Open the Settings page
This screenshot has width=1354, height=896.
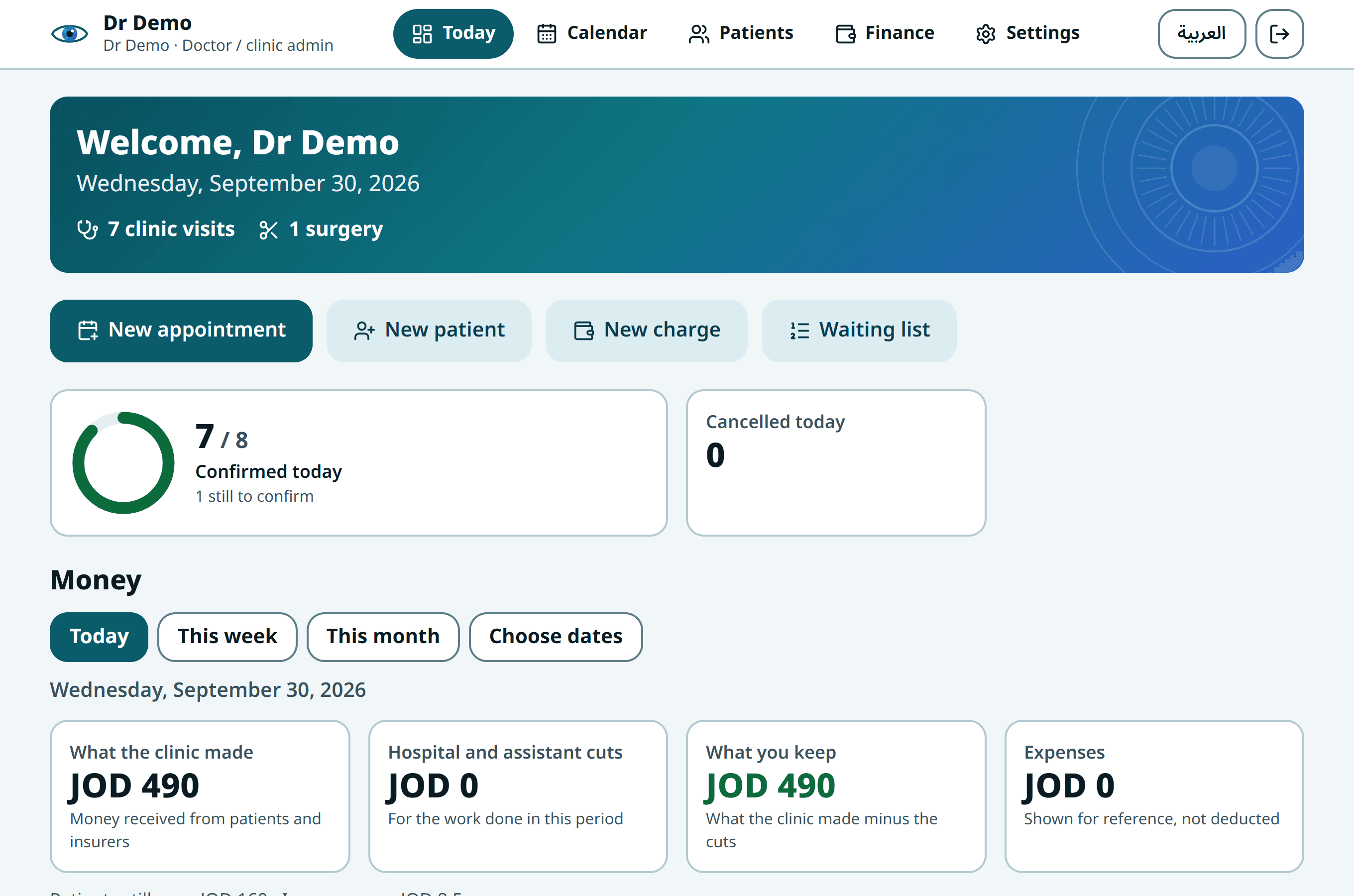1027,33
